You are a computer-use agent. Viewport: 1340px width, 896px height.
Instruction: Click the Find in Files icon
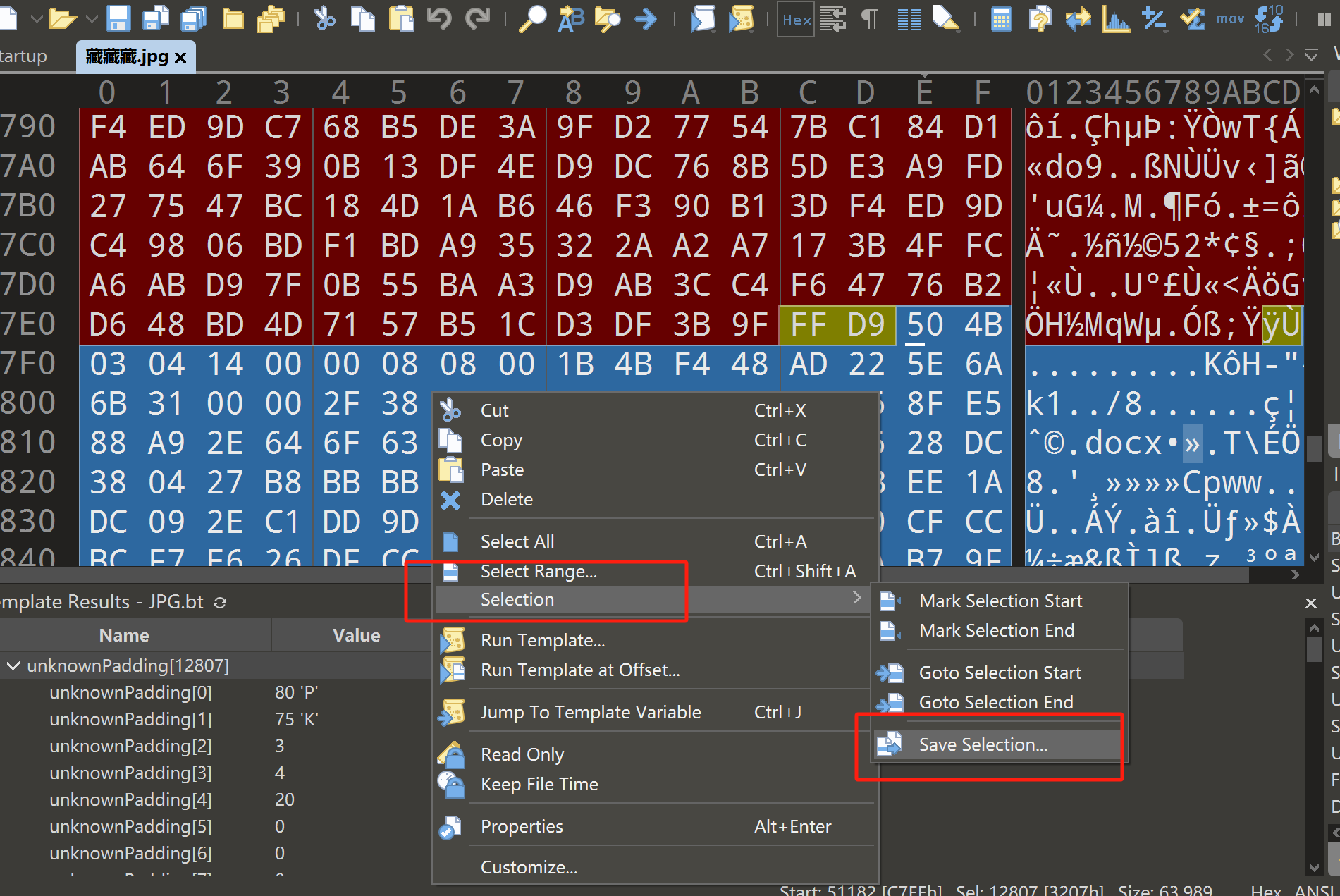[x=608, y=19]
